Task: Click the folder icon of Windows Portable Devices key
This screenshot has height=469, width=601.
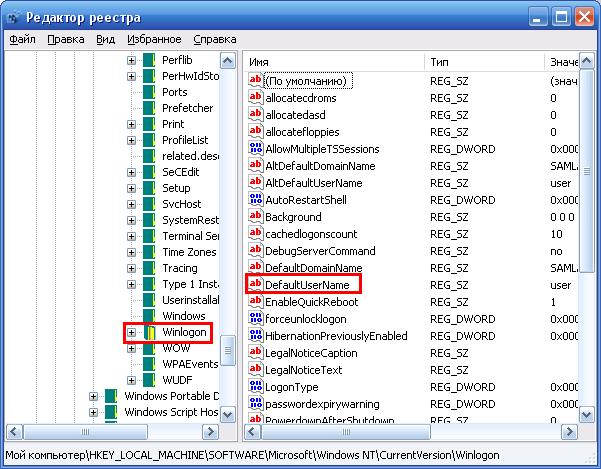Action: point(112,395)
